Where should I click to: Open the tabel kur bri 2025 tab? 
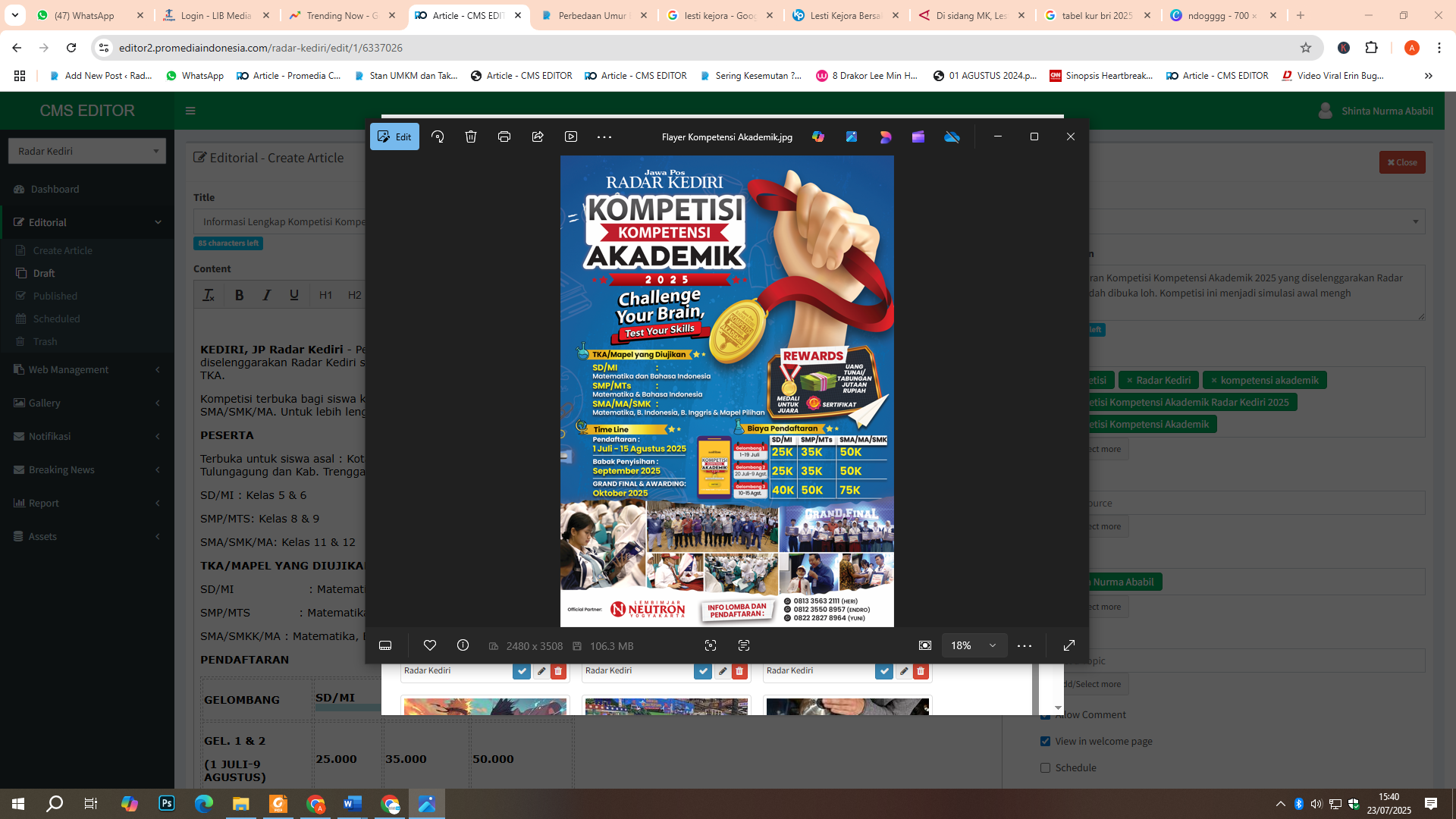click(1097, 15)
